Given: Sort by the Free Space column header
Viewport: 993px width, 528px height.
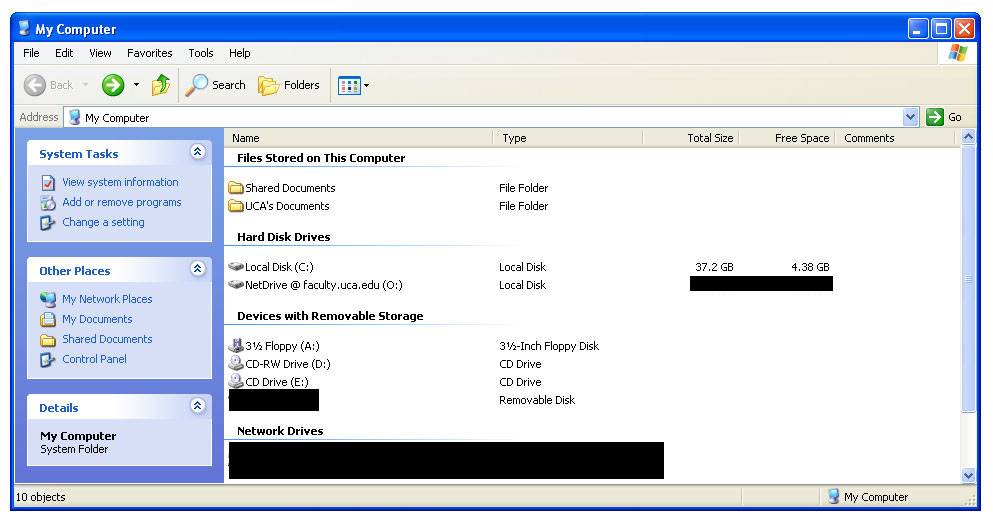Looking at the screenshot, I should tap(787, 138).
